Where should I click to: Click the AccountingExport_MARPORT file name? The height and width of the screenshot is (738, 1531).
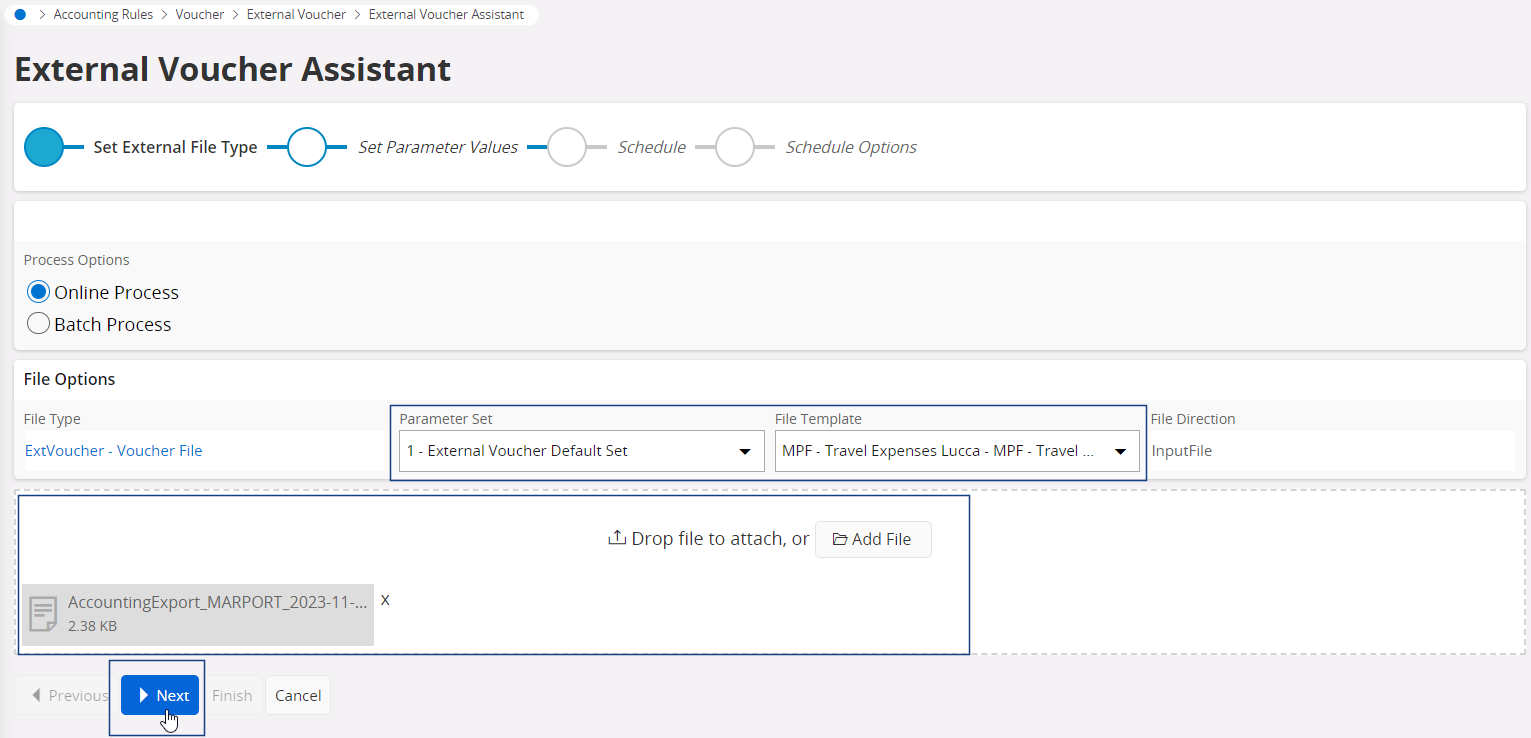pyautogui.click(x=217, y=603)
